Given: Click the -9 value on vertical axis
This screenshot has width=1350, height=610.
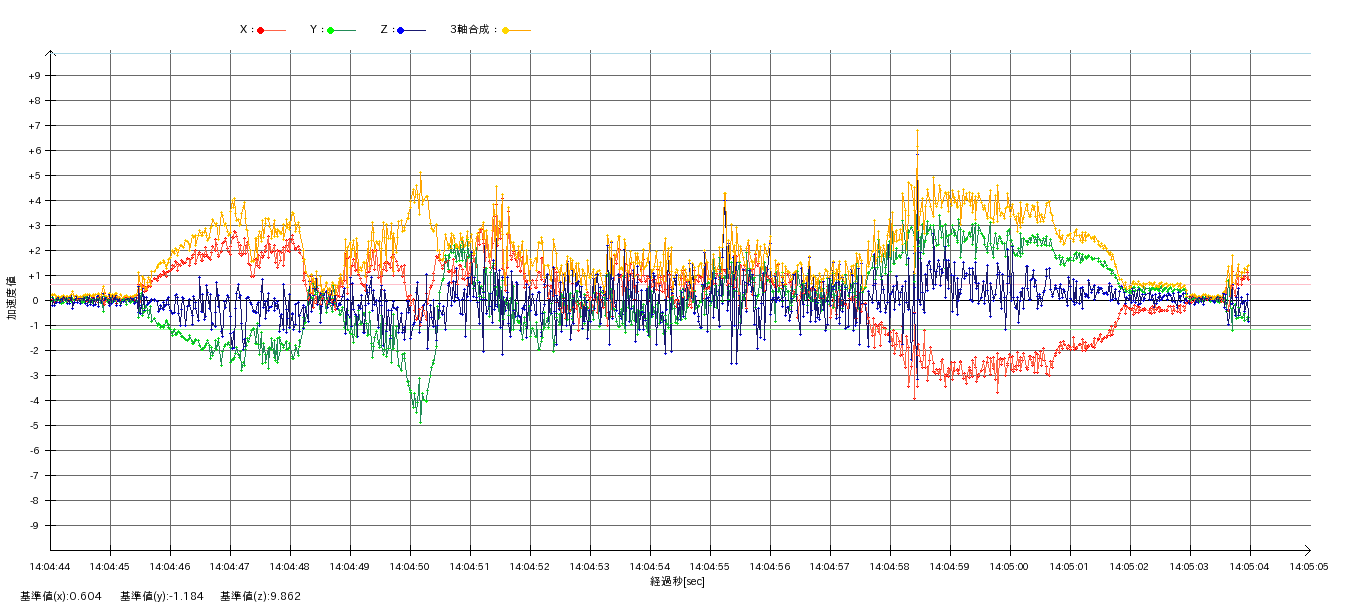Looking at the screenshot, I should click(34, 526).
